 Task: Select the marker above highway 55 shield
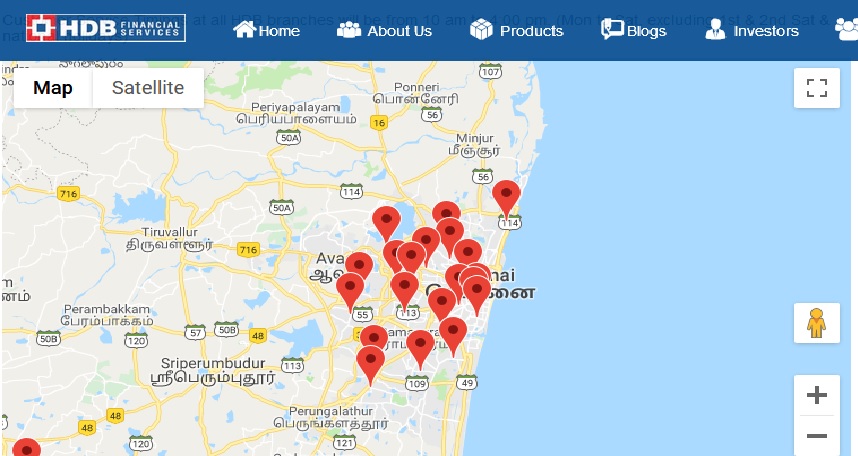pos(350,290)
